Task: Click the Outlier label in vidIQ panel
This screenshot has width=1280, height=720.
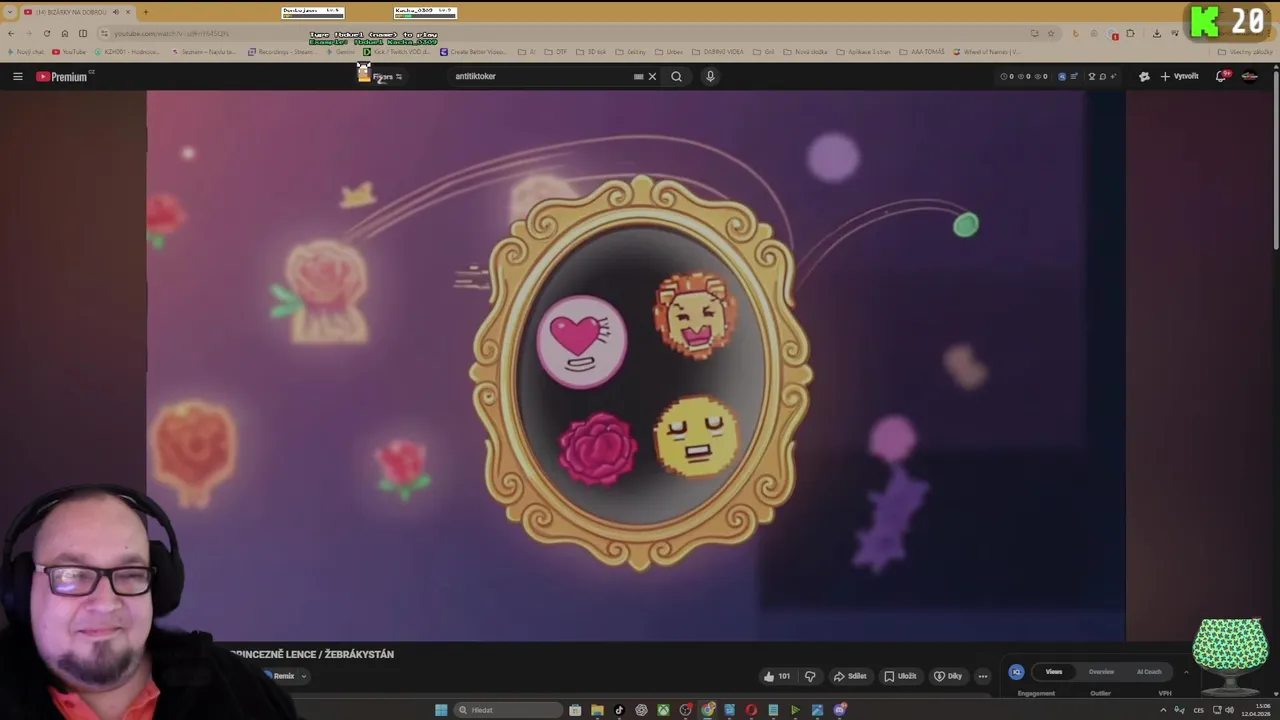Action: pyautogui.click(x=1100, y=693)
